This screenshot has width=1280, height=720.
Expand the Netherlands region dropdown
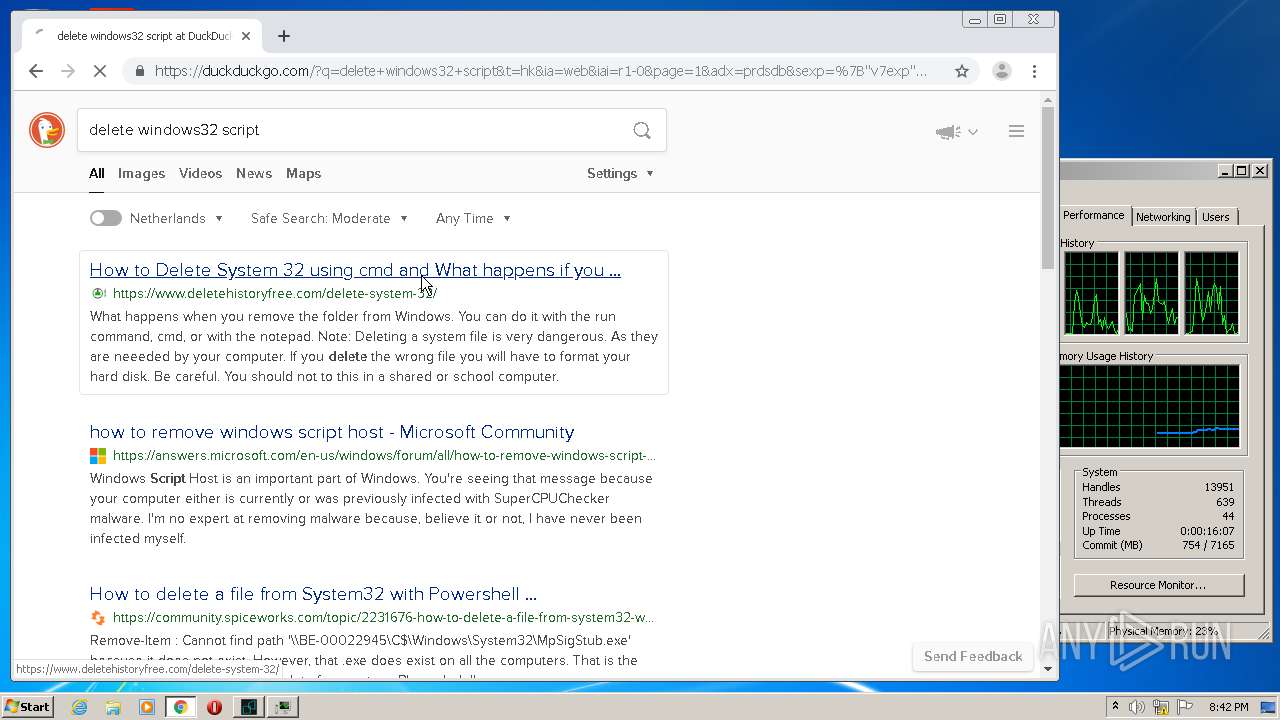tap(176, 218)
